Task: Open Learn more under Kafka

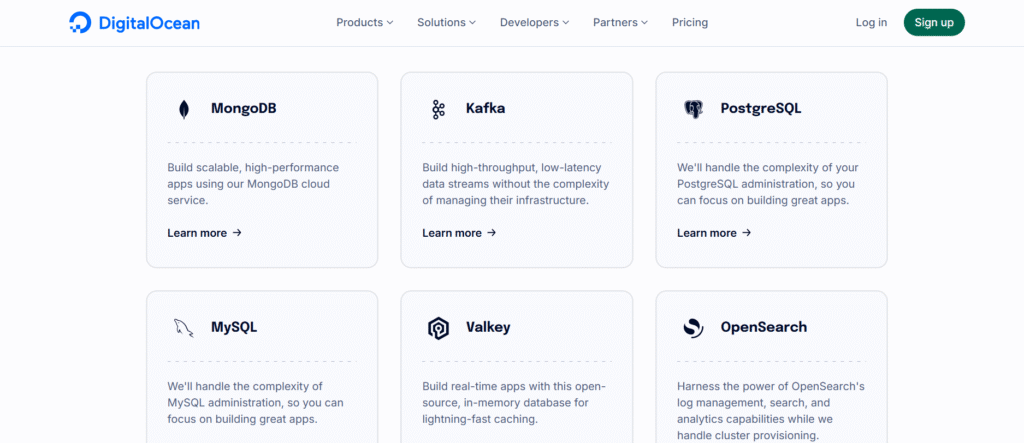Action: point(459,233)
